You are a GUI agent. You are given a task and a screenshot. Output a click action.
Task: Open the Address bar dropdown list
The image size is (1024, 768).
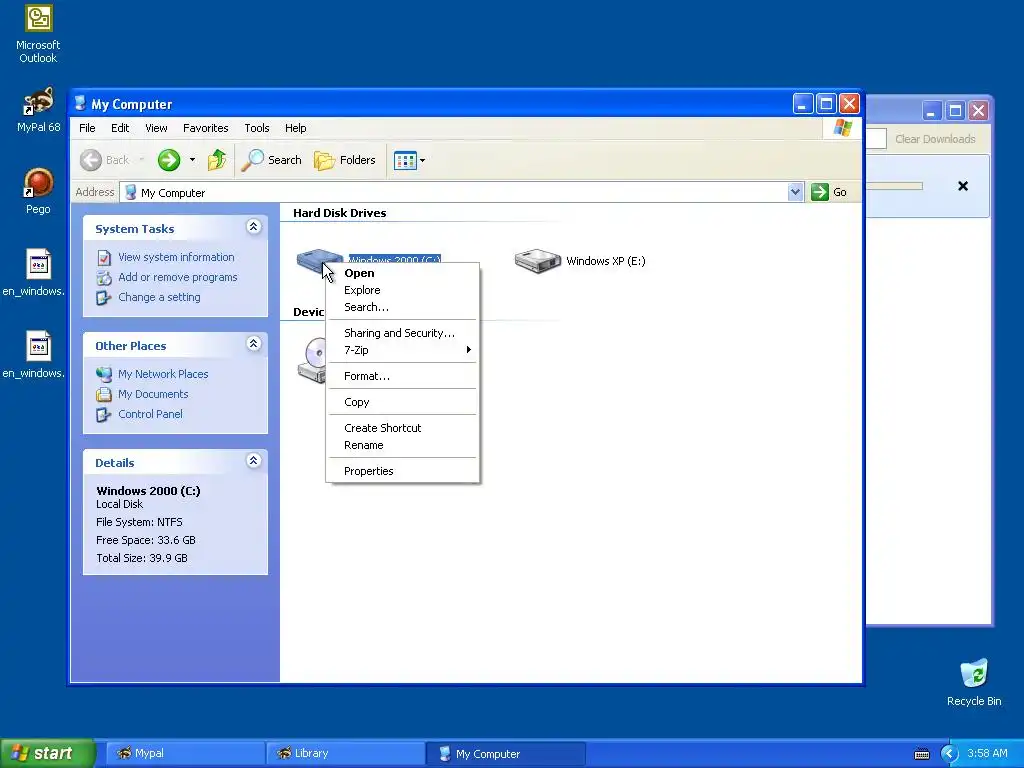(x=795, y=192)
